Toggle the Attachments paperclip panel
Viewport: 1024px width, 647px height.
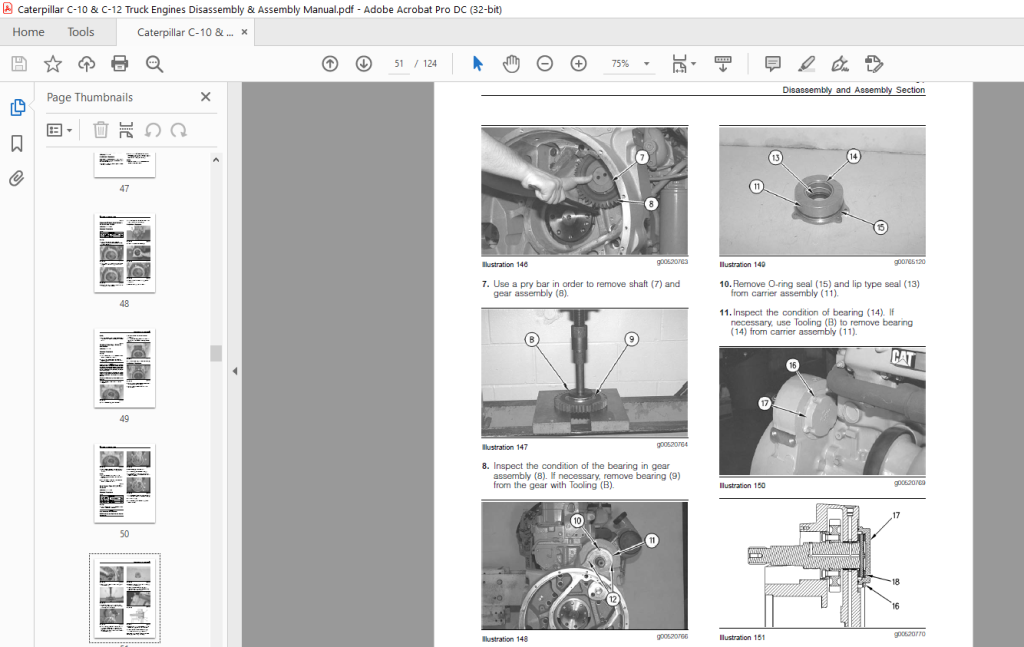[17, 178]
